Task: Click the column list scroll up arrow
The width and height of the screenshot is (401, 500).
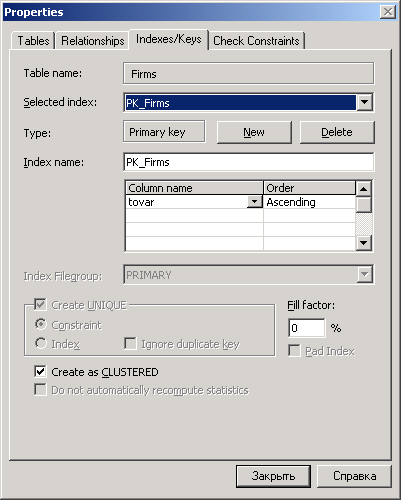Action: (363, 189)
